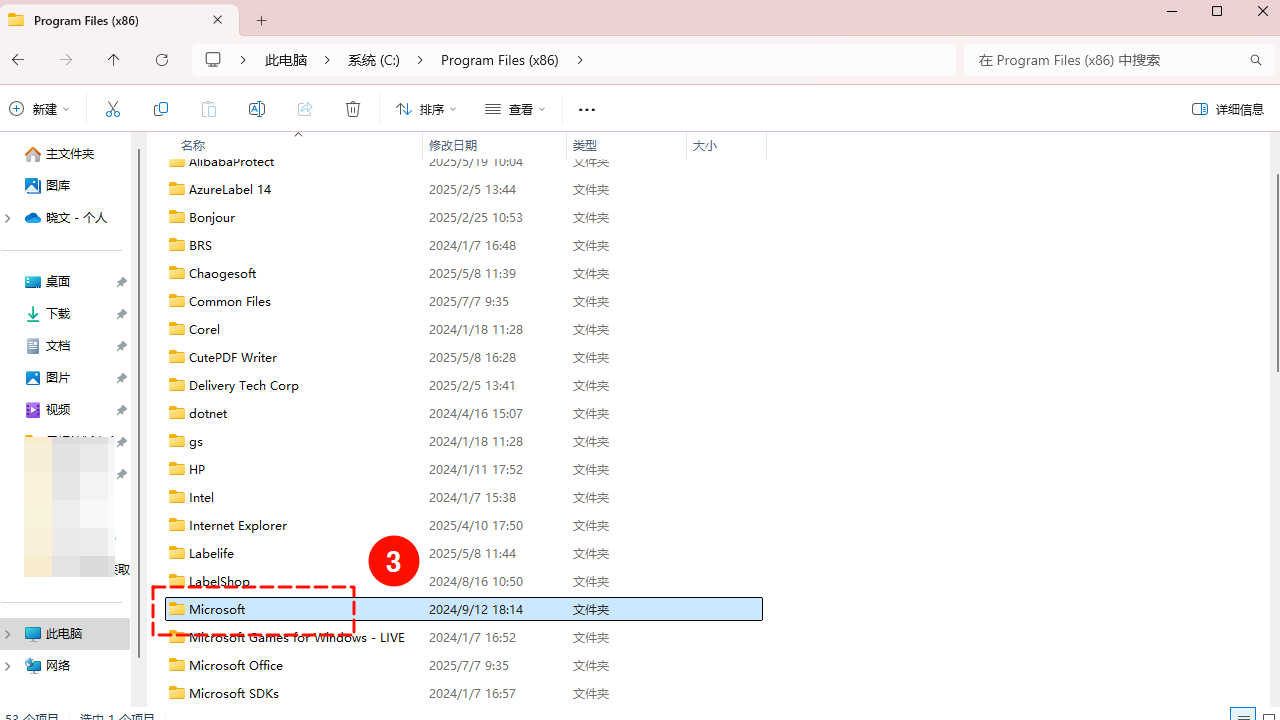Click the Cut scissors icon
Viewport: 1280px width, 720px height.
click(113, 109)
